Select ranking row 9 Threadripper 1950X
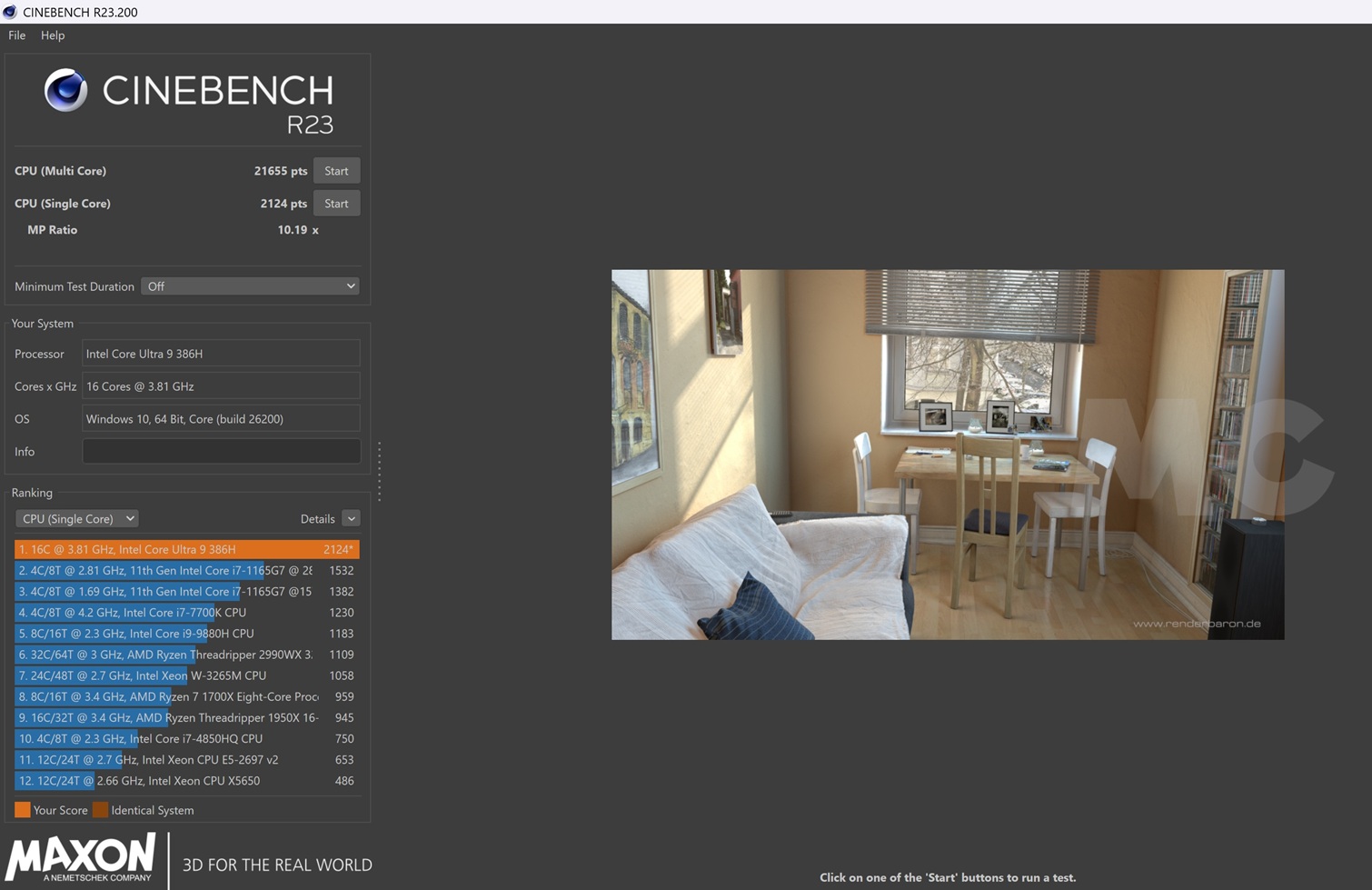 (187, 717)
